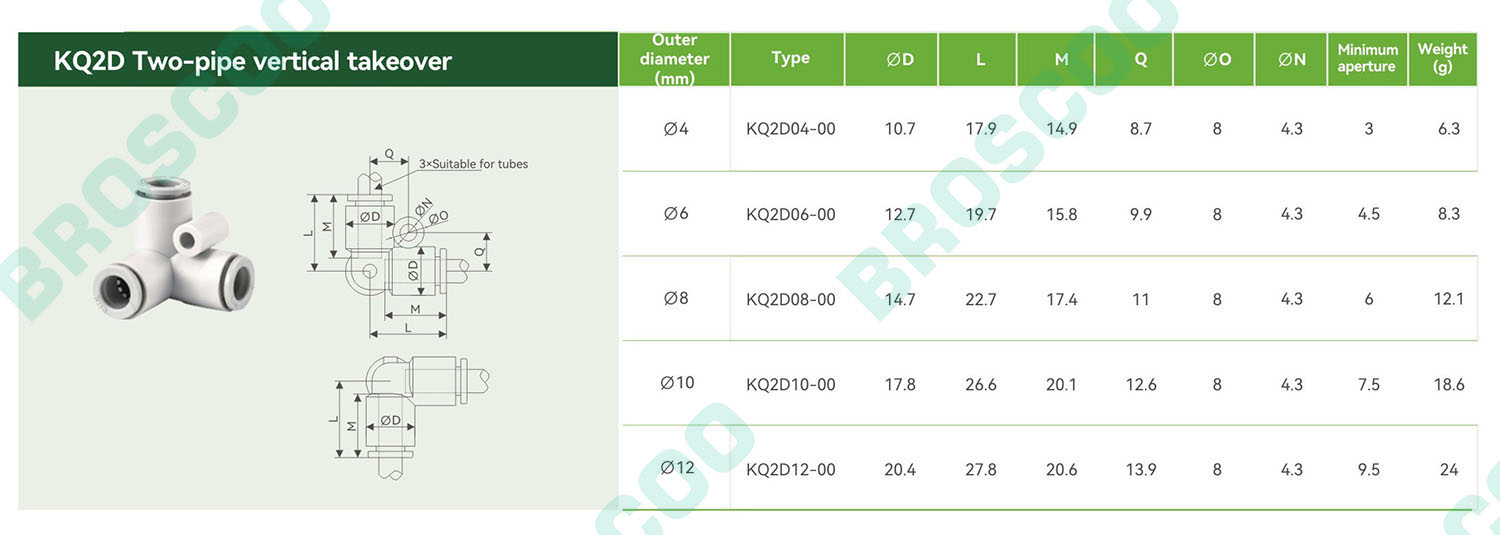Select the ØN column header
The height and width of the screenshot is (535, 1500).
click(1292, 59)
